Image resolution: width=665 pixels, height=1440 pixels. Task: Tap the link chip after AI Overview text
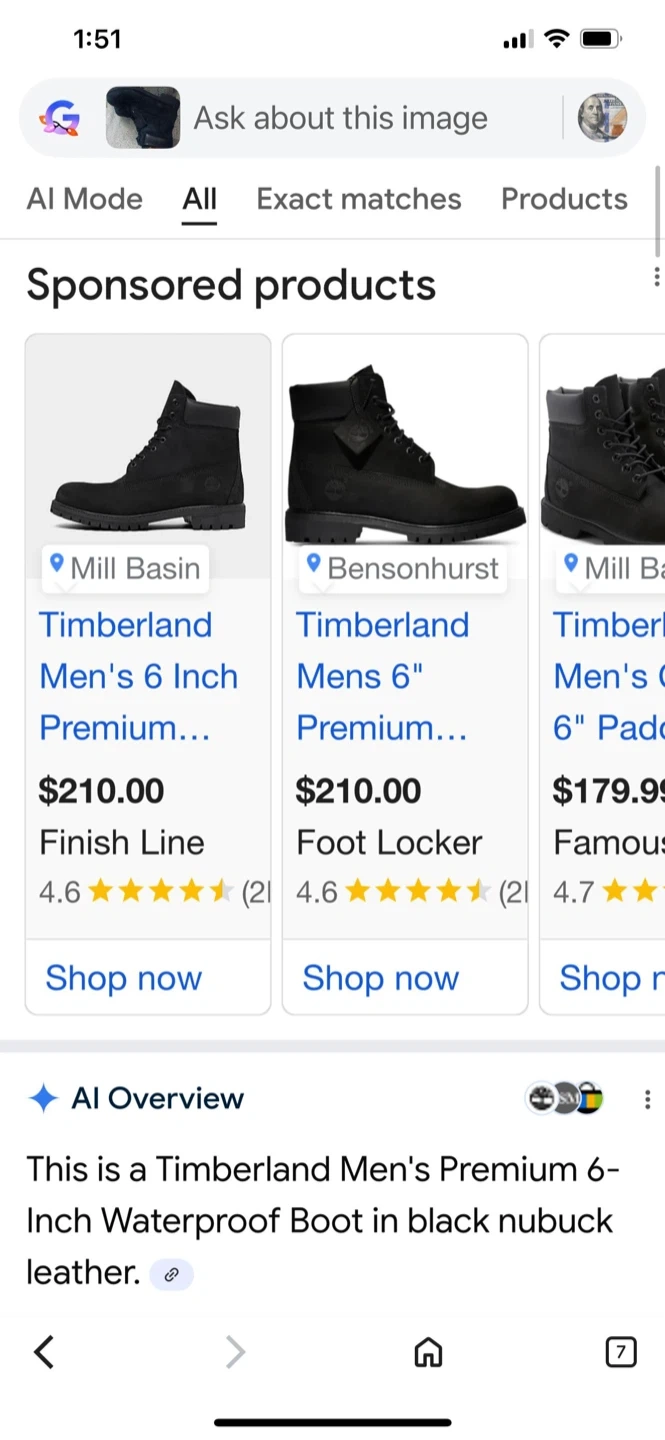click(171, 1275)
